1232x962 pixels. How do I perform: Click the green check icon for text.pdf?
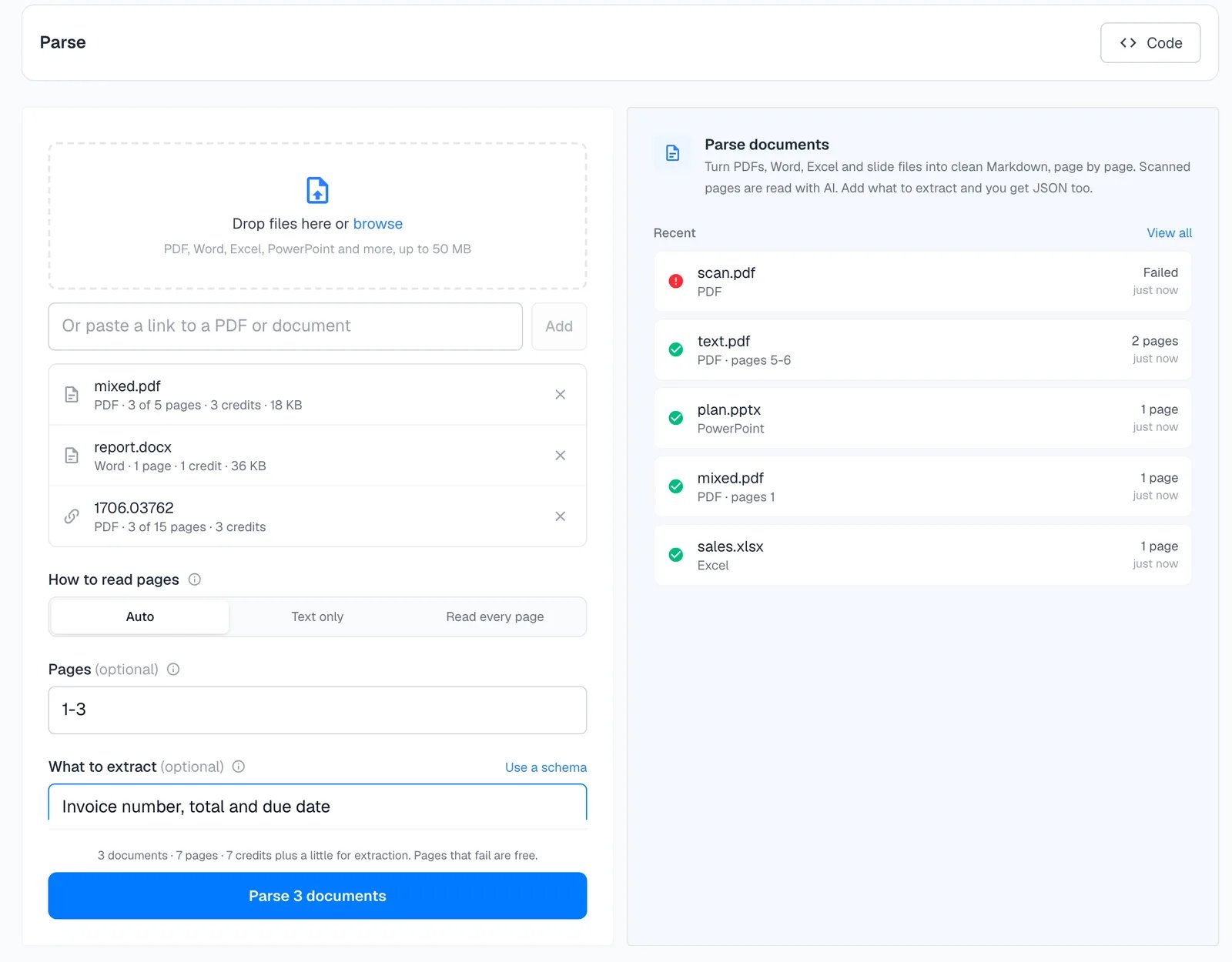(x=675, y=350)
